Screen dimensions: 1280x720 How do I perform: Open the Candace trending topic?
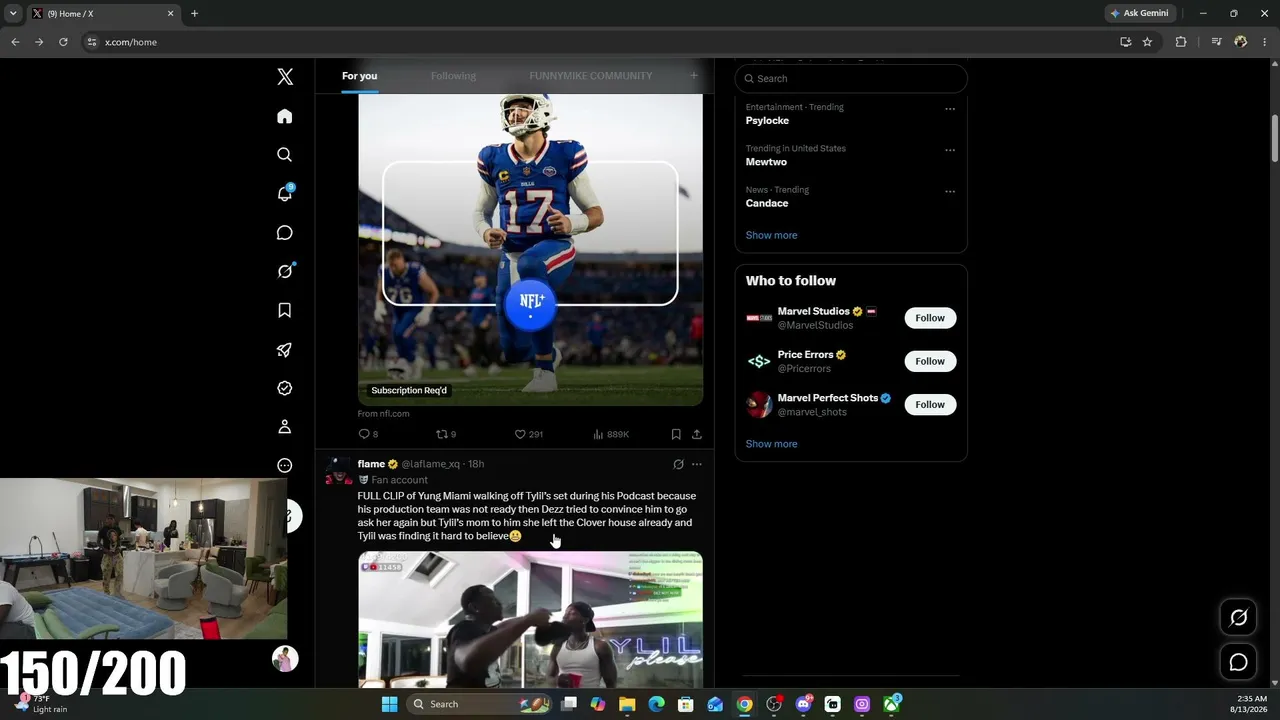767,203
